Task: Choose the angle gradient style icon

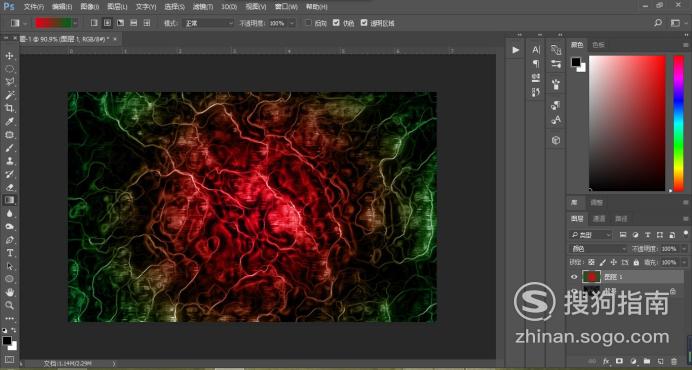Action: tap(120, 23)
